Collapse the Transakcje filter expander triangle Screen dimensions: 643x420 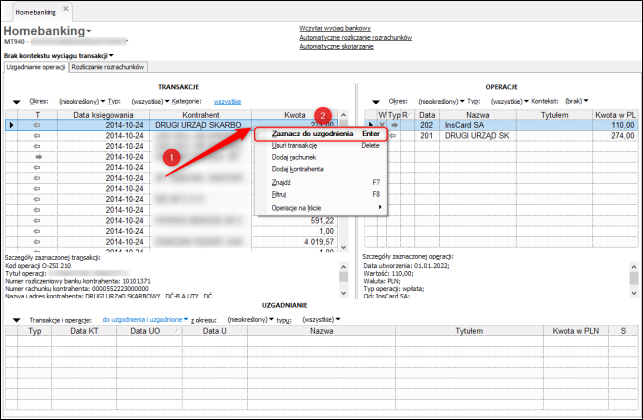click(x=16, y=102)
